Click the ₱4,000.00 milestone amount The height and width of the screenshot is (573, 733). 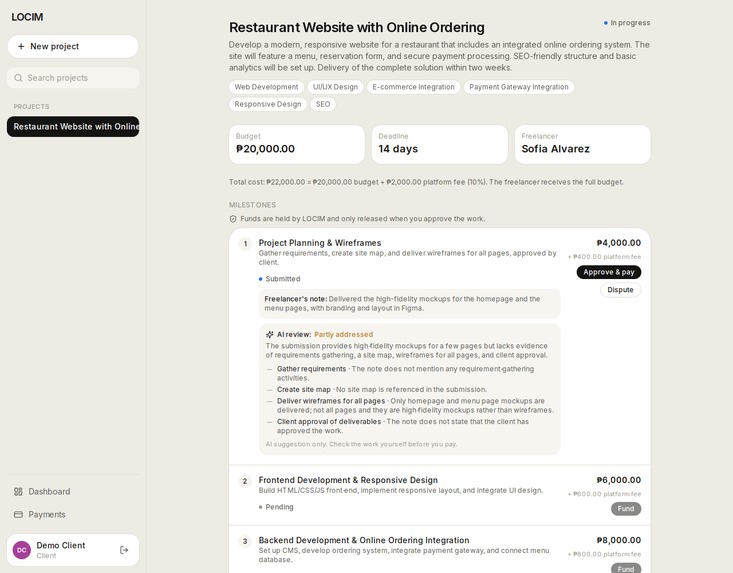pos(618,243)
